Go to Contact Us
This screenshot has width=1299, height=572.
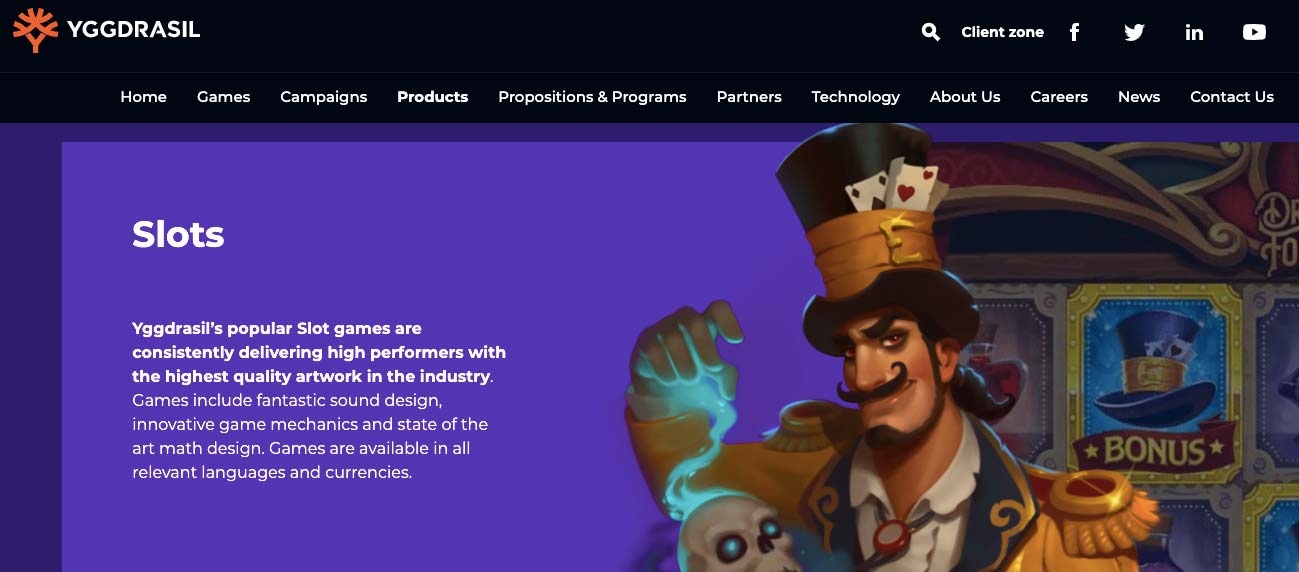pyautogui.click(x=1232, y=97)
